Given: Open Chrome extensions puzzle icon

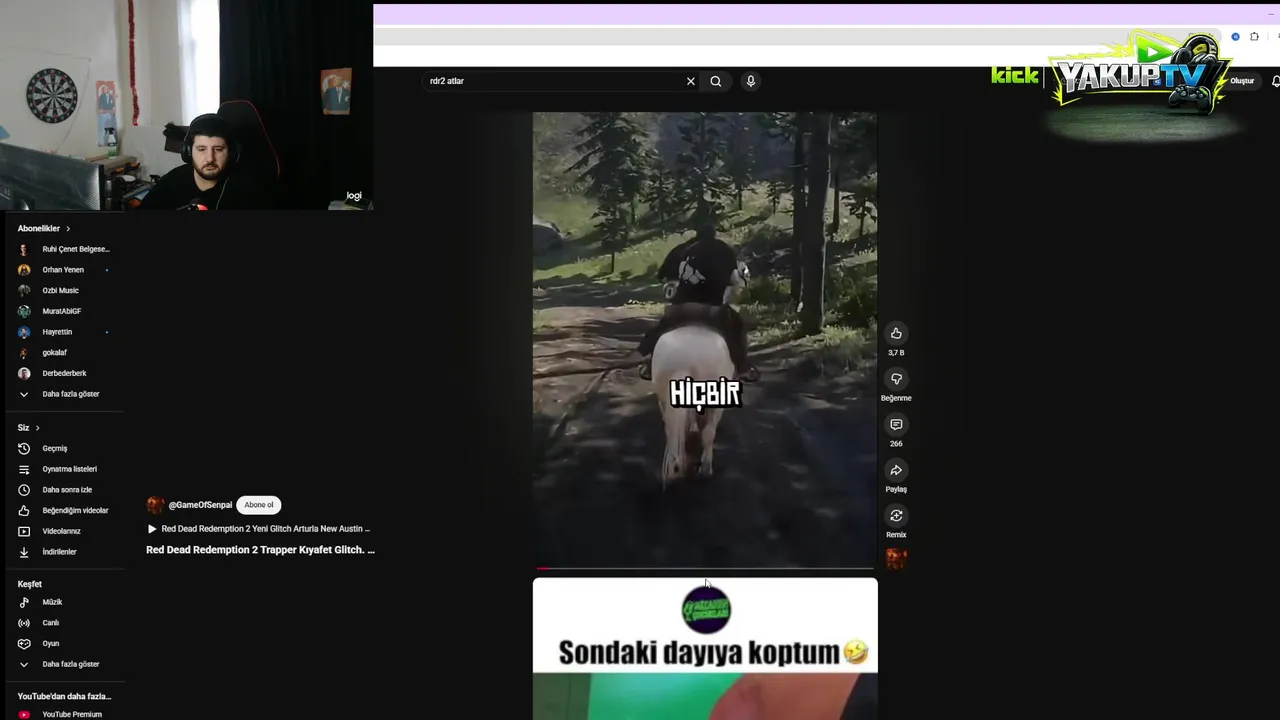Looking at the screenshot, I should tap(1254, 37).
